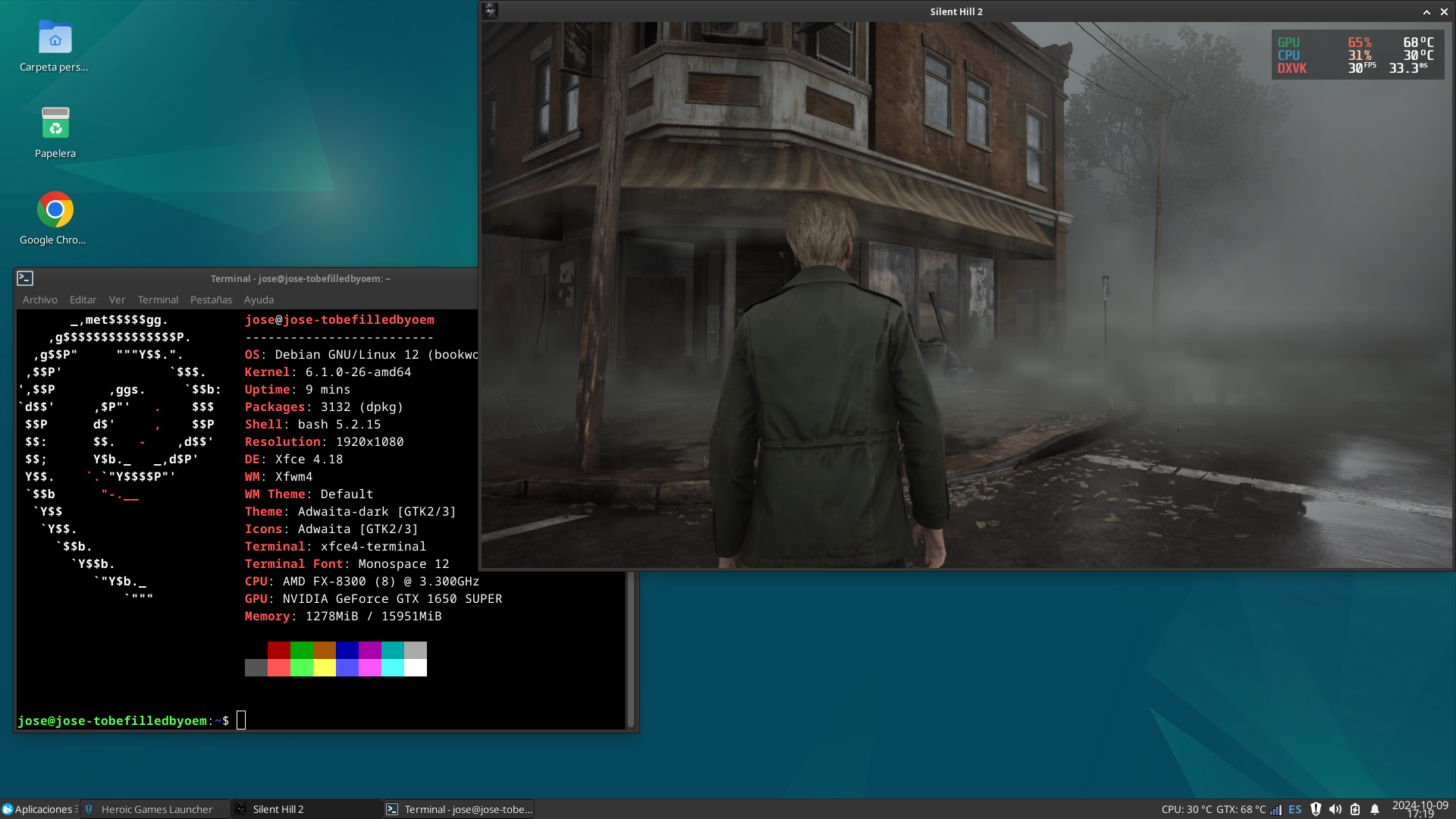Open the Pestañas menu in Terminal
This screenshot has height=819, width=1456.
[211, 300]
